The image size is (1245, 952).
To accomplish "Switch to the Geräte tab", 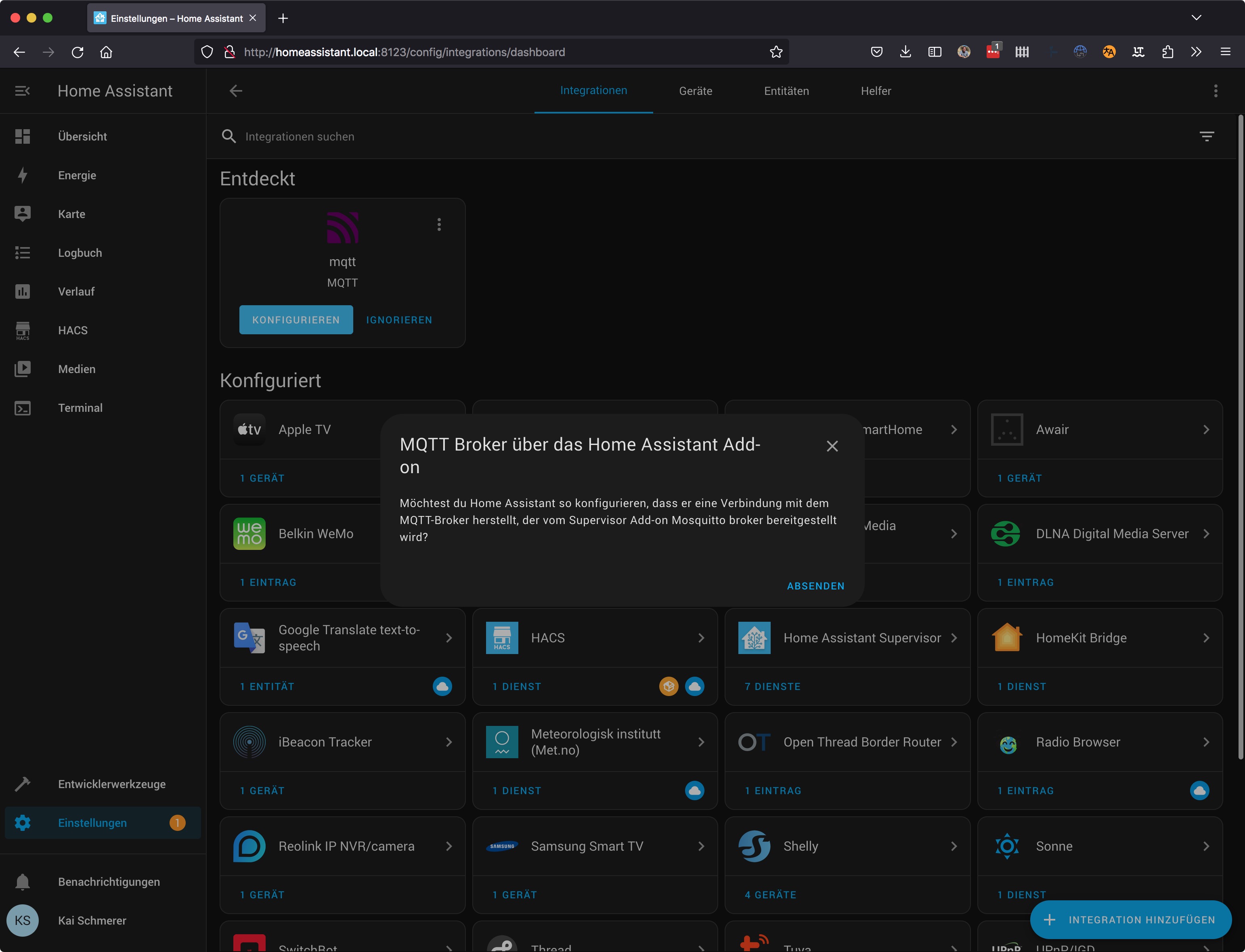I will (695, 91).
